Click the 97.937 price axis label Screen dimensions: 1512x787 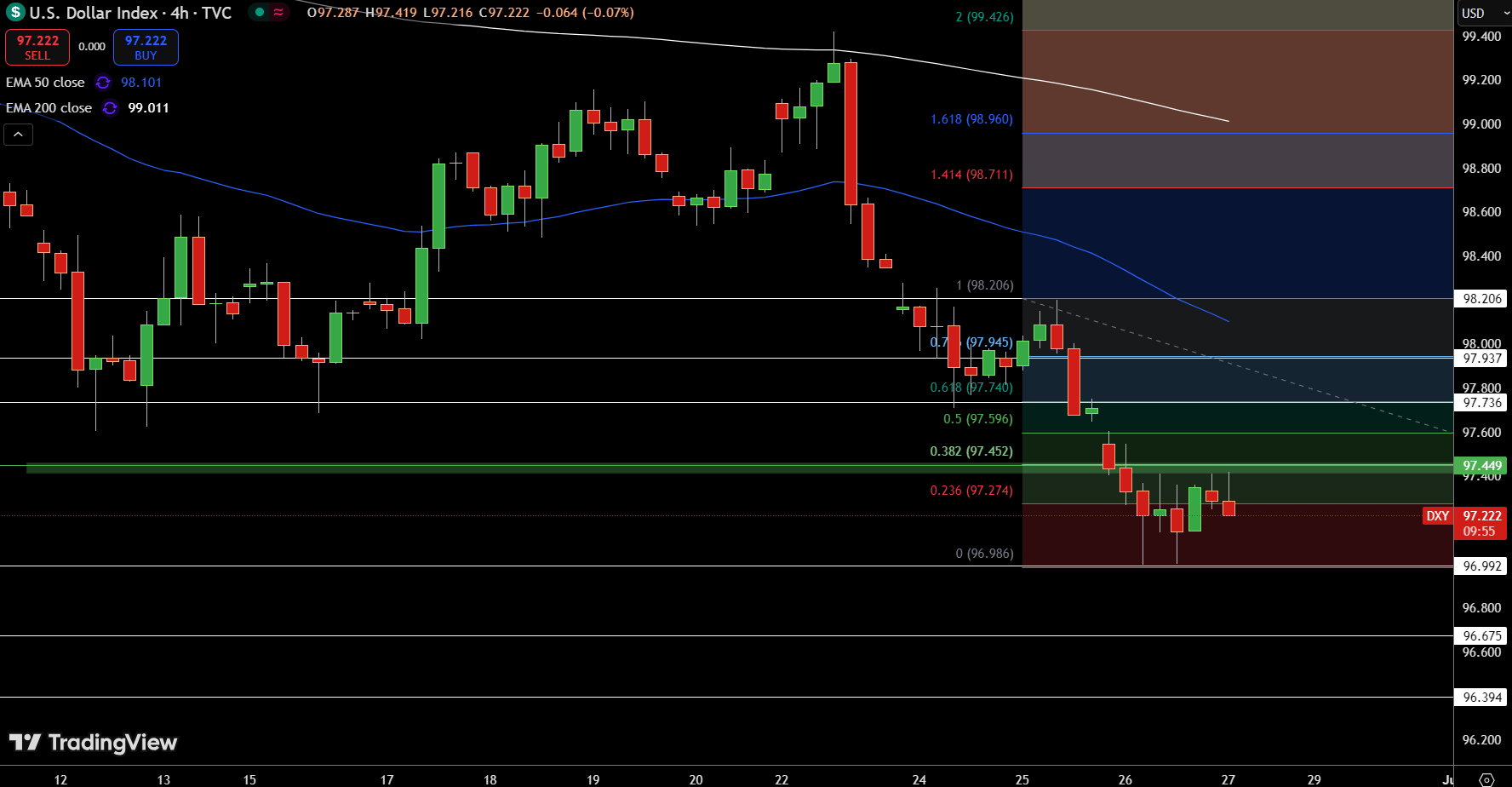coord(1481,359)
